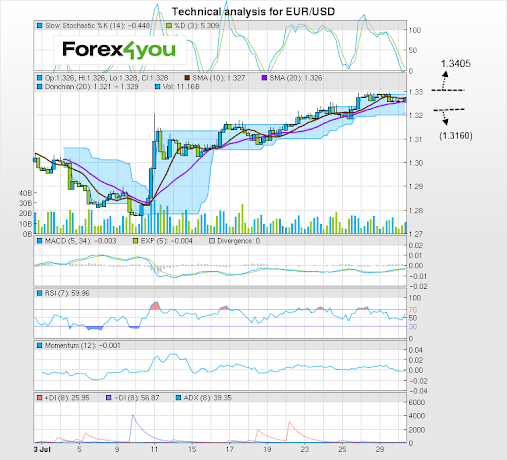Click the 40B volume axis label
507x460 pixels.
tap(26, 193)
